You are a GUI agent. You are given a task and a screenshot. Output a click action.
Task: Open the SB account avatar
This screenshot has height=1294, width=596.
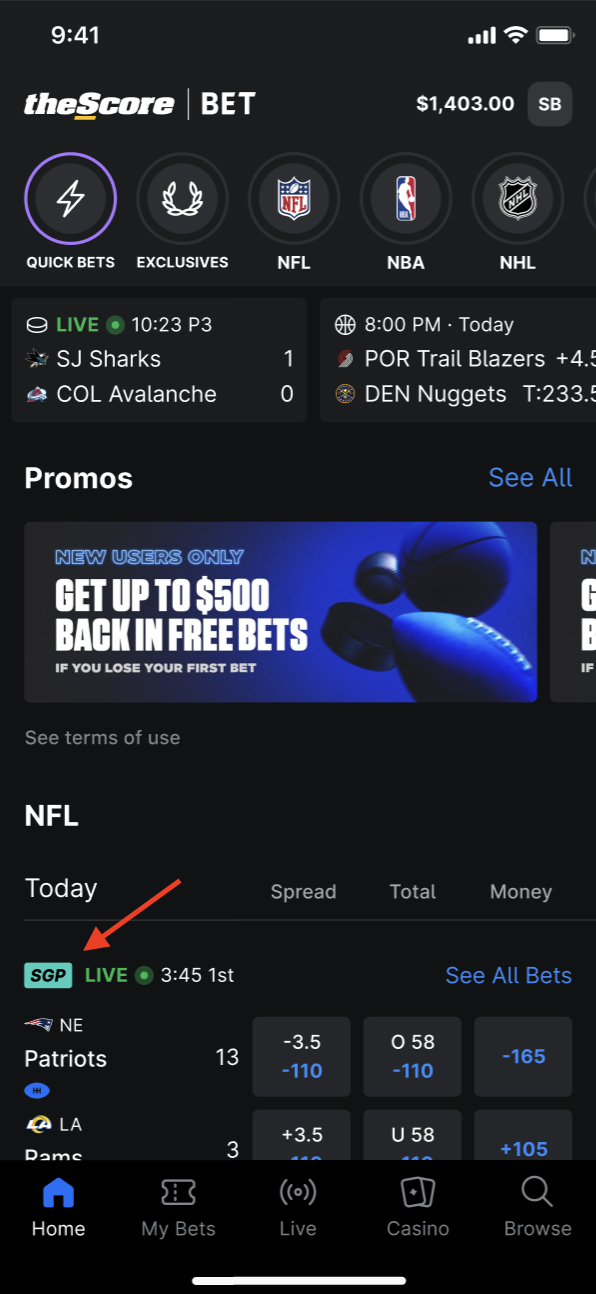click(x=550, y=104)
